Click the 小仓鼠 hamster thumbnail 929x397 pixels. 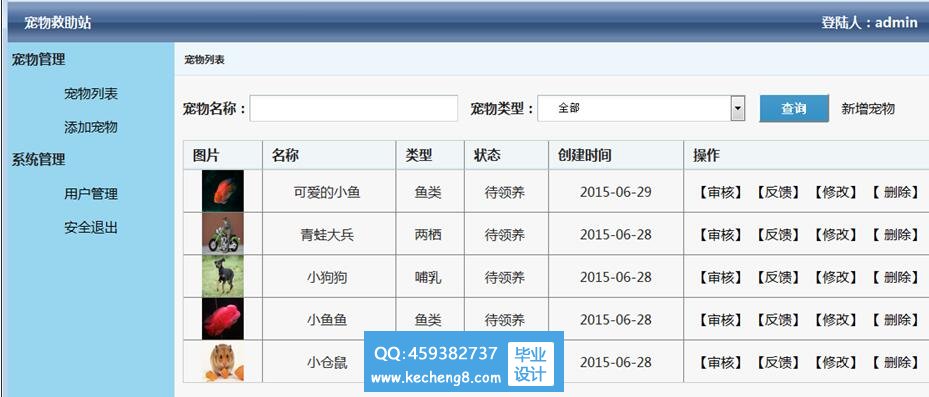(x=223, y=361)
